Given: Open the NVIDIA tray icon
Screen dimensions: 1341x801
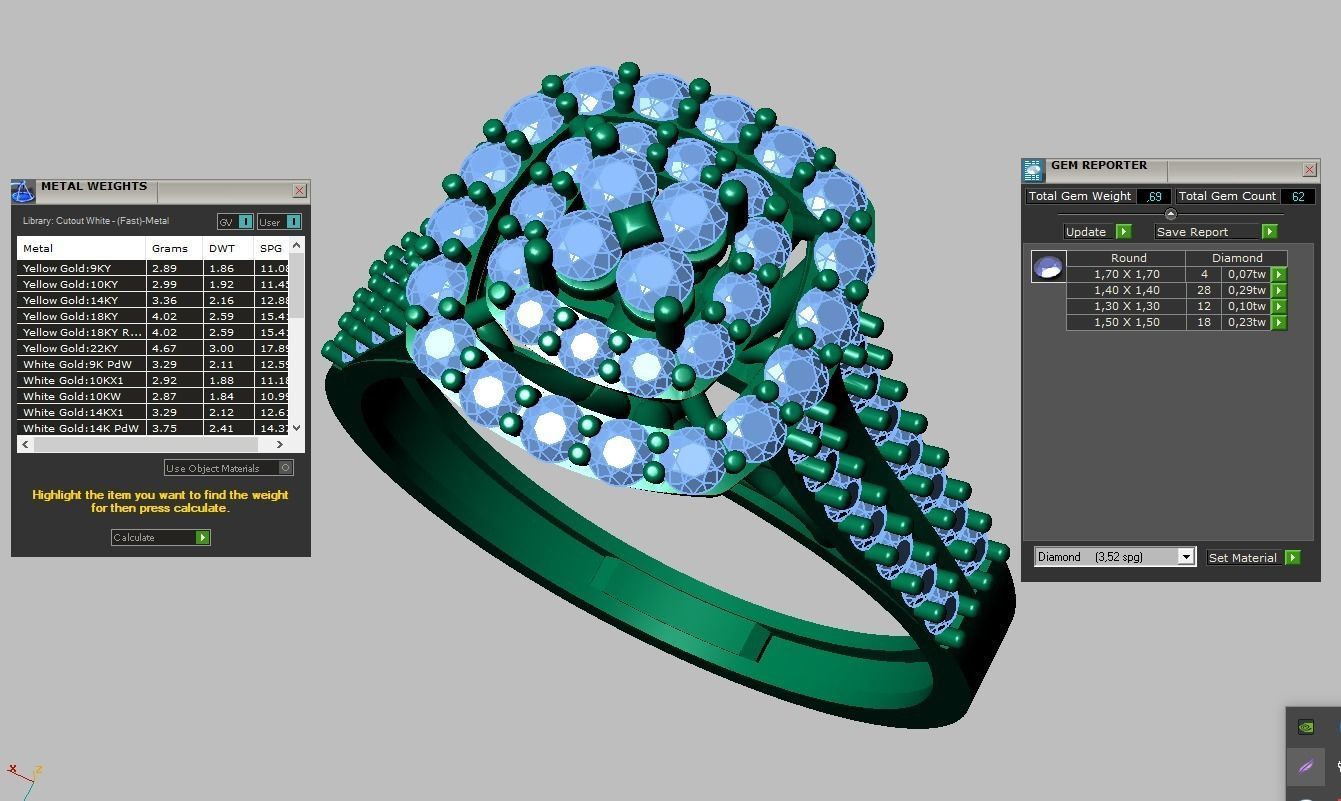Looking at the screenshot, I should point(1305,727).
